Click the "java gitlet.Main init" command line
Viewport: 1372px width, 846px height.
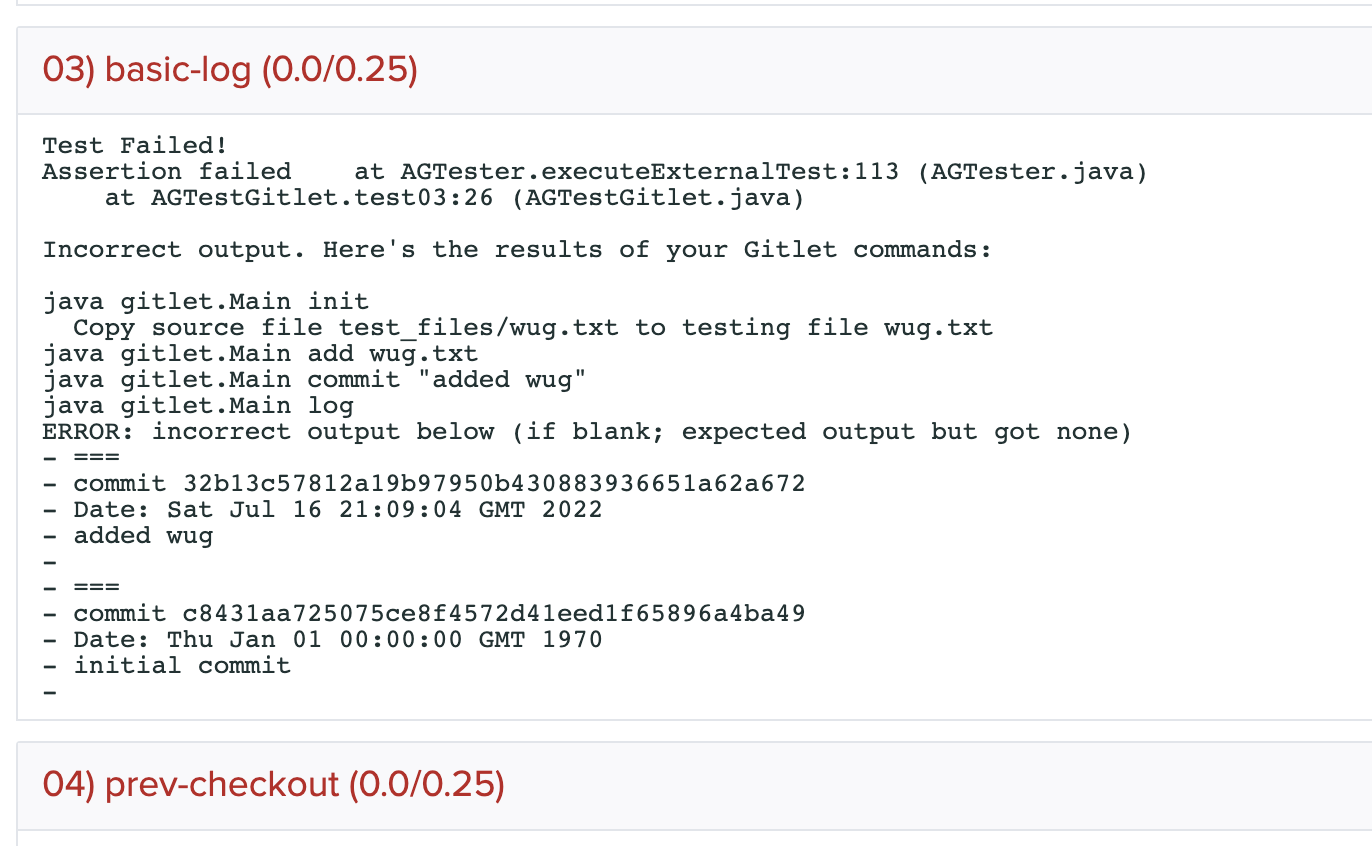pos(205,301)
